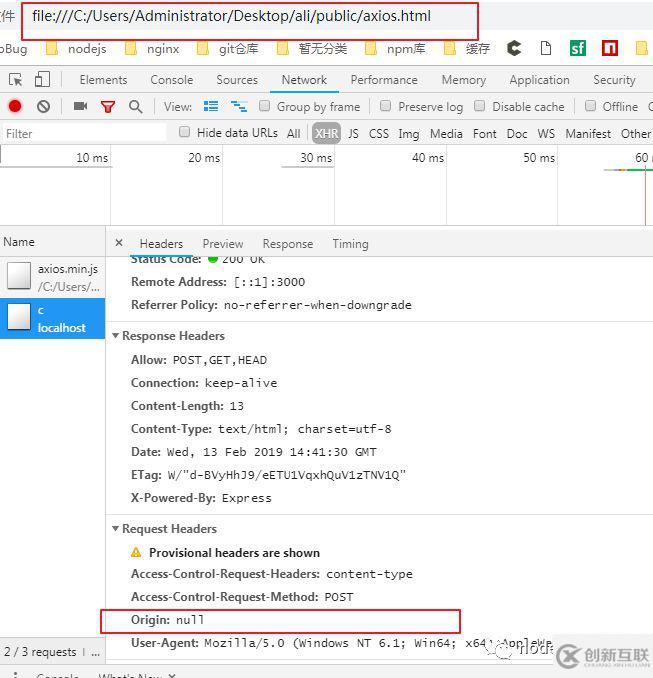Show the Preview detail tab

coord(223,244)
